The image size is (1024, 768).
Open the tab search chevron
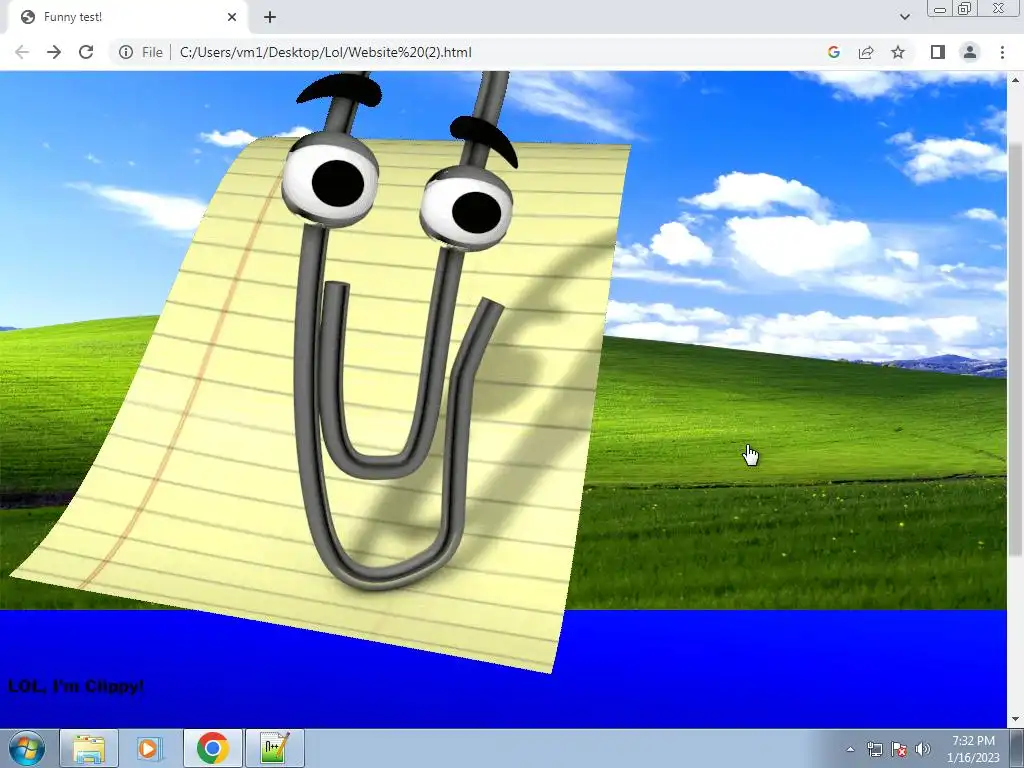point(904,17)
